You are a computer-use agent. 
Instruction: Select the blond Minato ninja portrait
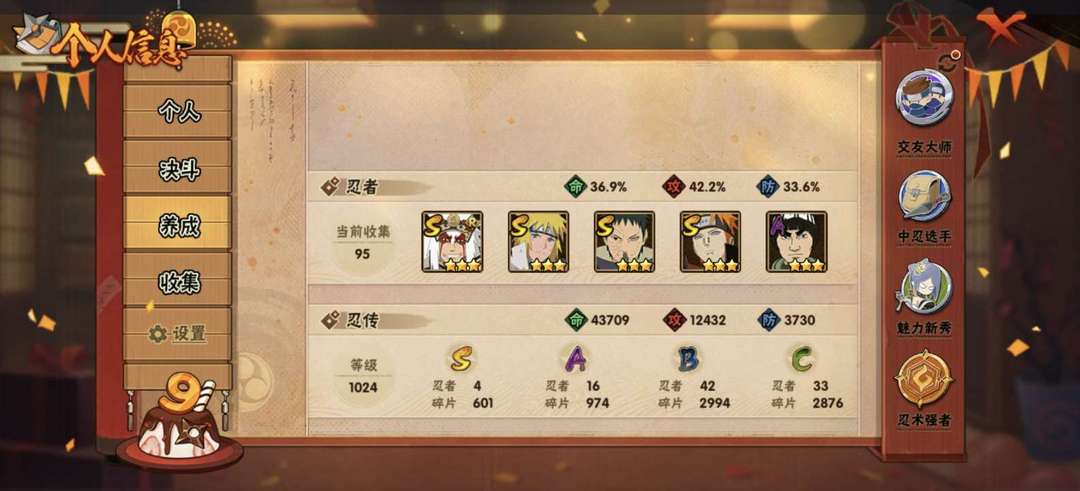(538, 242)
